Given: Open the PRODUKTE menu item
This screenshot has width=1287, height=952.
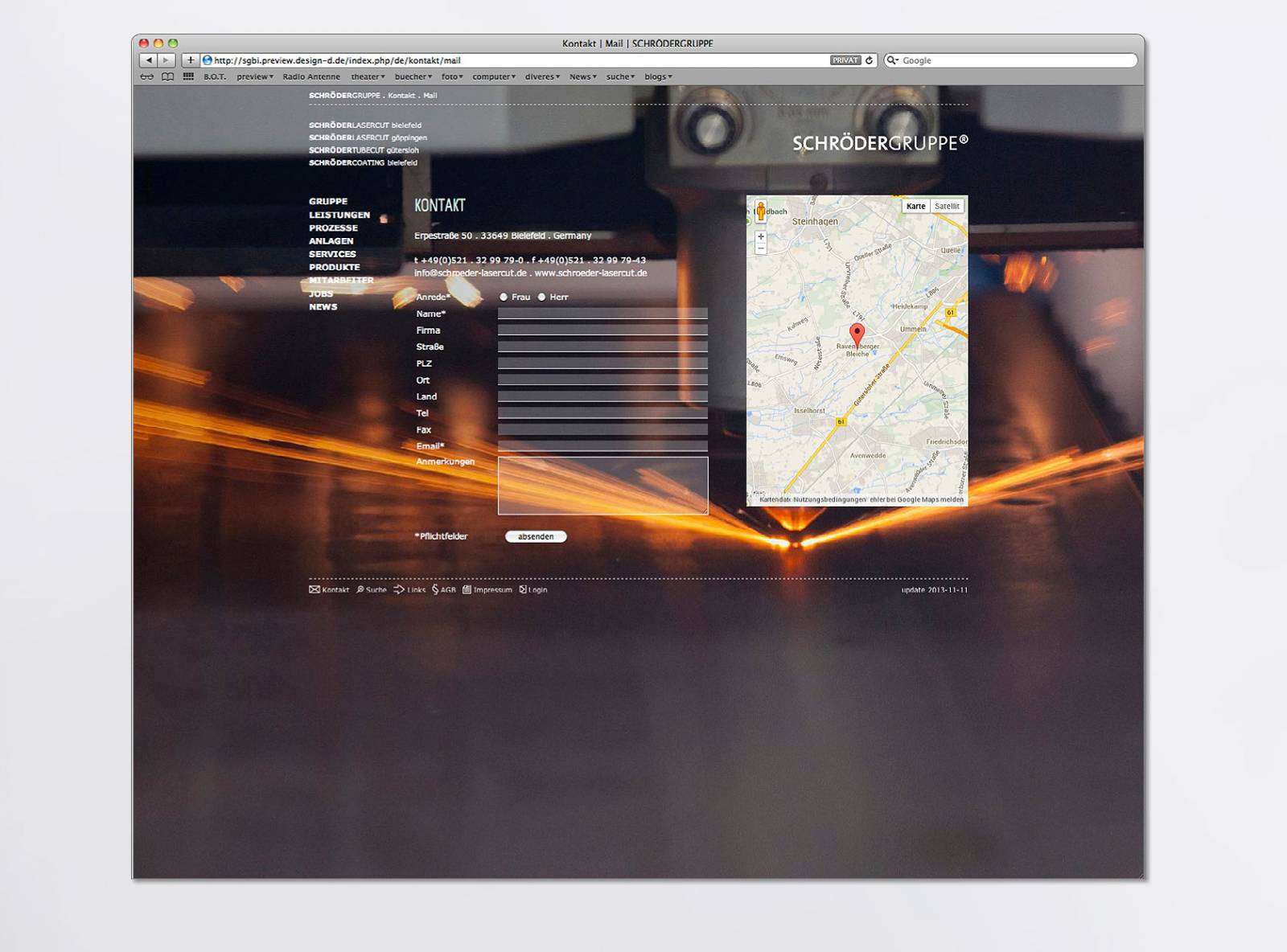Looking at the screenshot, I should point(335,267).
